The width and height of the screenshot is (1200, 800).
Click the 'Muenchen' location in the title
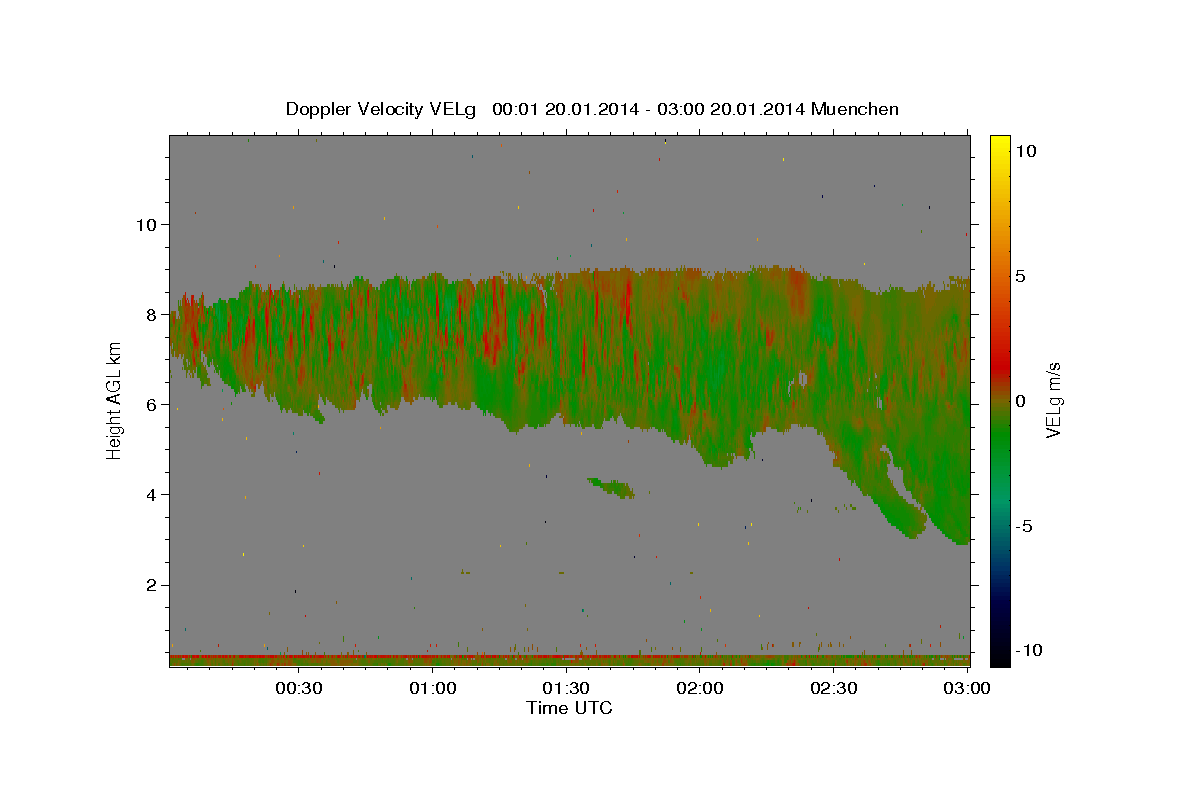(x=855, y=109)
